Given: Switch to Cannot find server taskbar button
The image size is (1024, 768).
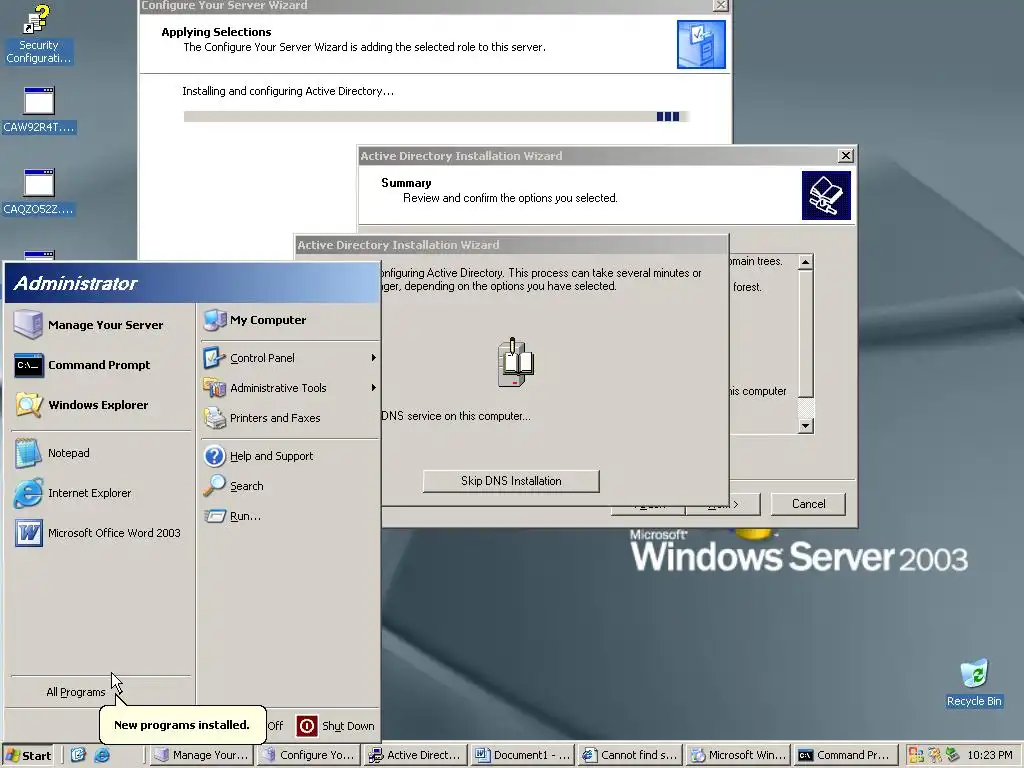Looking at the screenshot, I should pyautogui.click(x=630, y=755).
